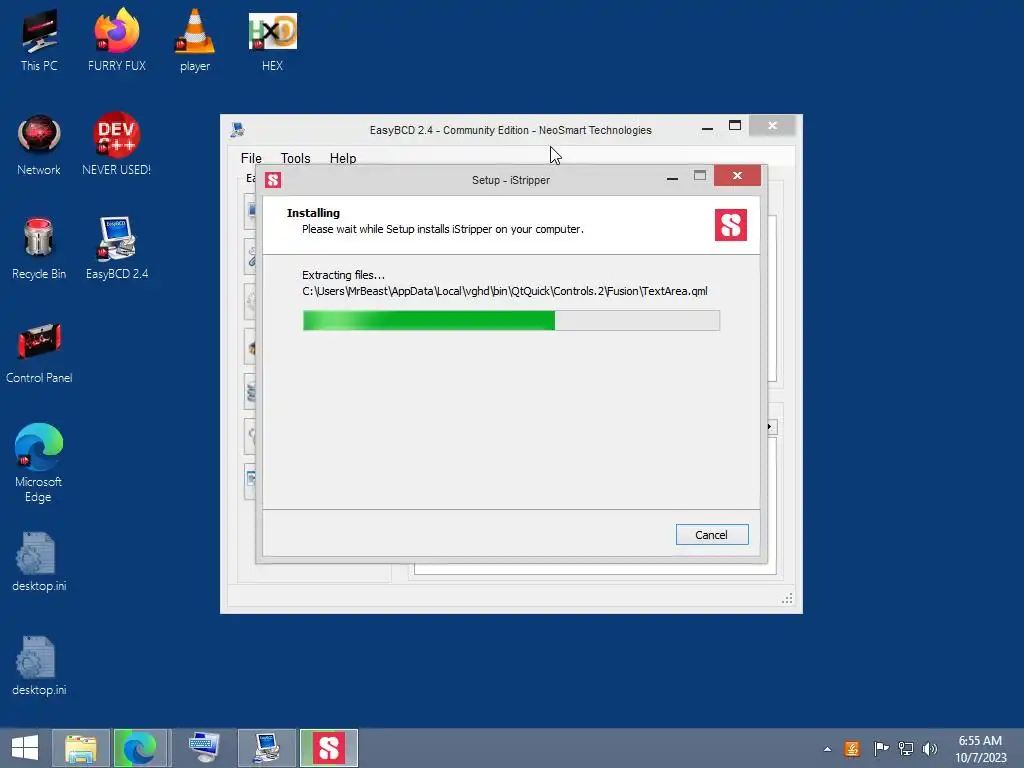Image resolution: width=1024 pixels, height=768 pixels.
Task: Open the Help menu in EasyBCD
Action: pos(343,158)
